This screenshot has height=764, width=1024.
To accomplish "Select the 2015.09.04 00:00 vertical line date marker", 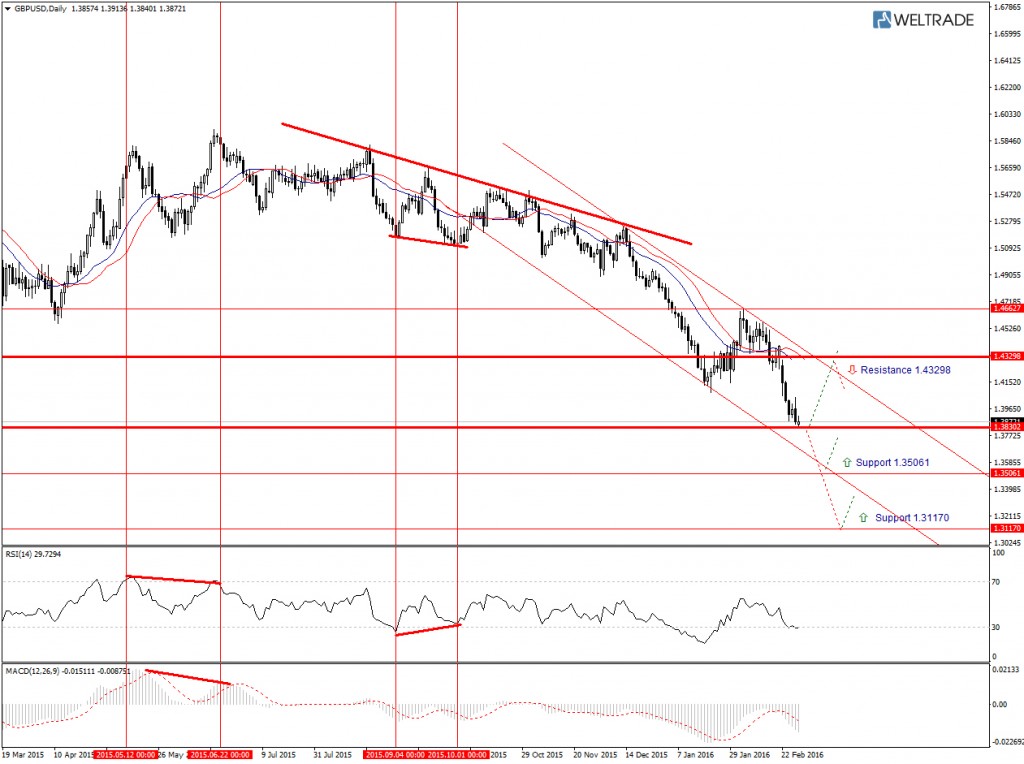I will [394, 755].
